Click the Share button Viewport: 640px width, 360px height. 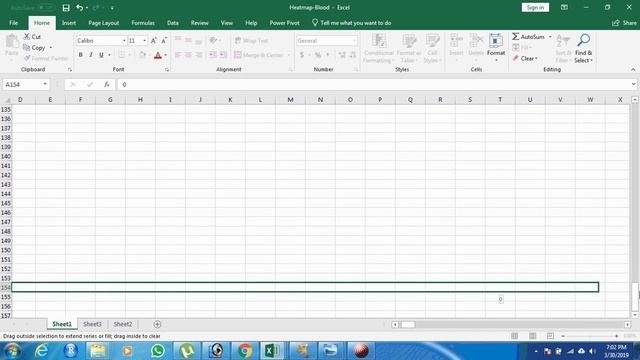coord(624,23)
